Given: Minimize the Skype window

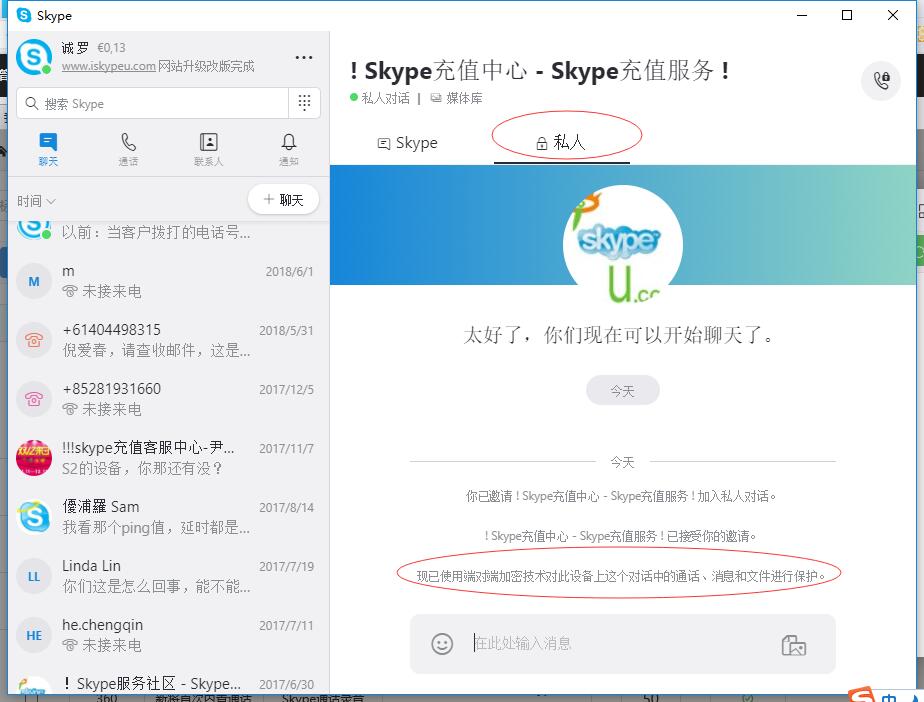Looking at the screenshot, I should pos(801,15).
